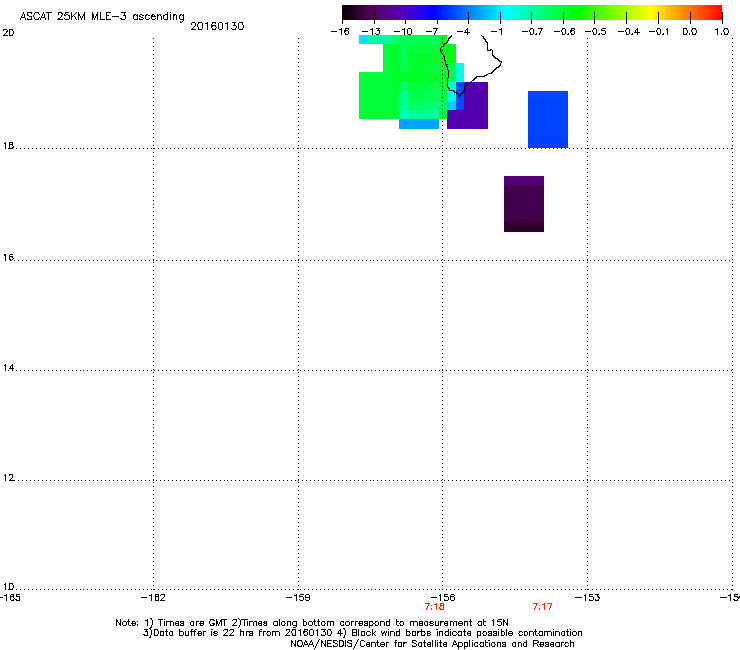Select the latitude 10 axis label
The height and width of the screenshot is (650, 740).
click(8, 587)
